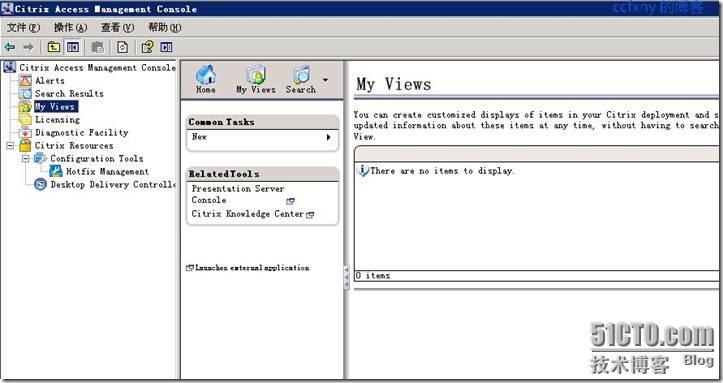This screenshot has height=383, width=723.
Task: Click the Refresh toolbar icon
Action: pos(122,47)
